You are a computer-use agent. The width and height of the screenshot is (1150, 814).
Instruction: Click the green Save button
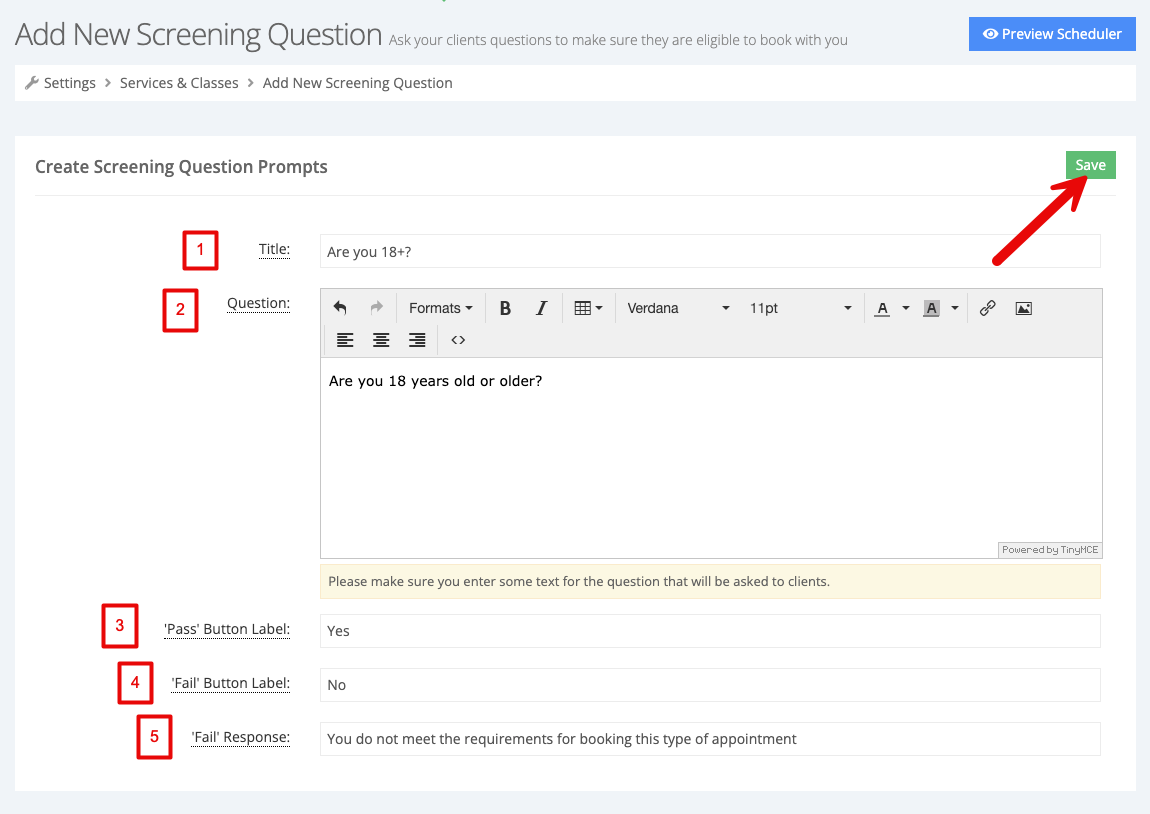tap(1091, 165)
